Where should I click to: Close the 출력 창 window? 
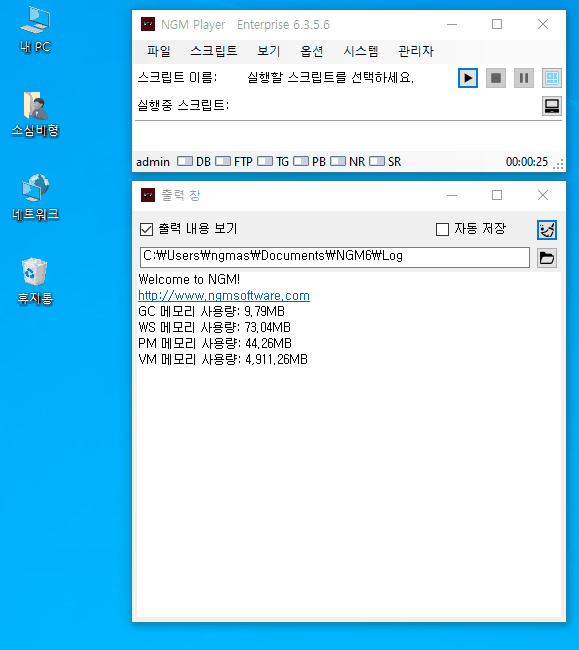[x=543, y=195]
